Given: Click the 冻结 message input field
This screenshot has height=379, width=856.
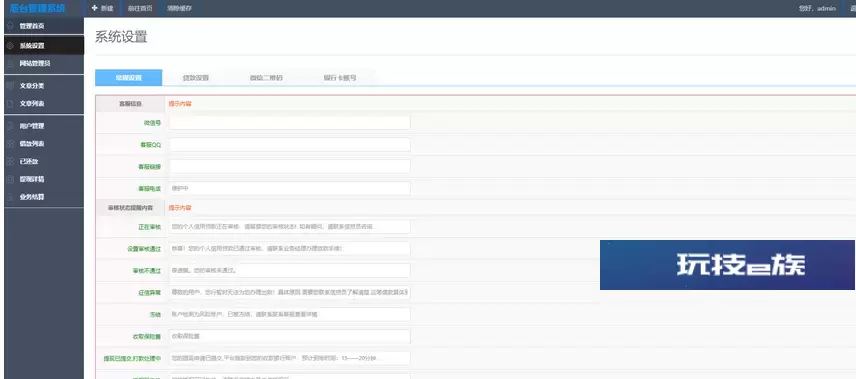Looking at the screenshot, I should (289, 315).
